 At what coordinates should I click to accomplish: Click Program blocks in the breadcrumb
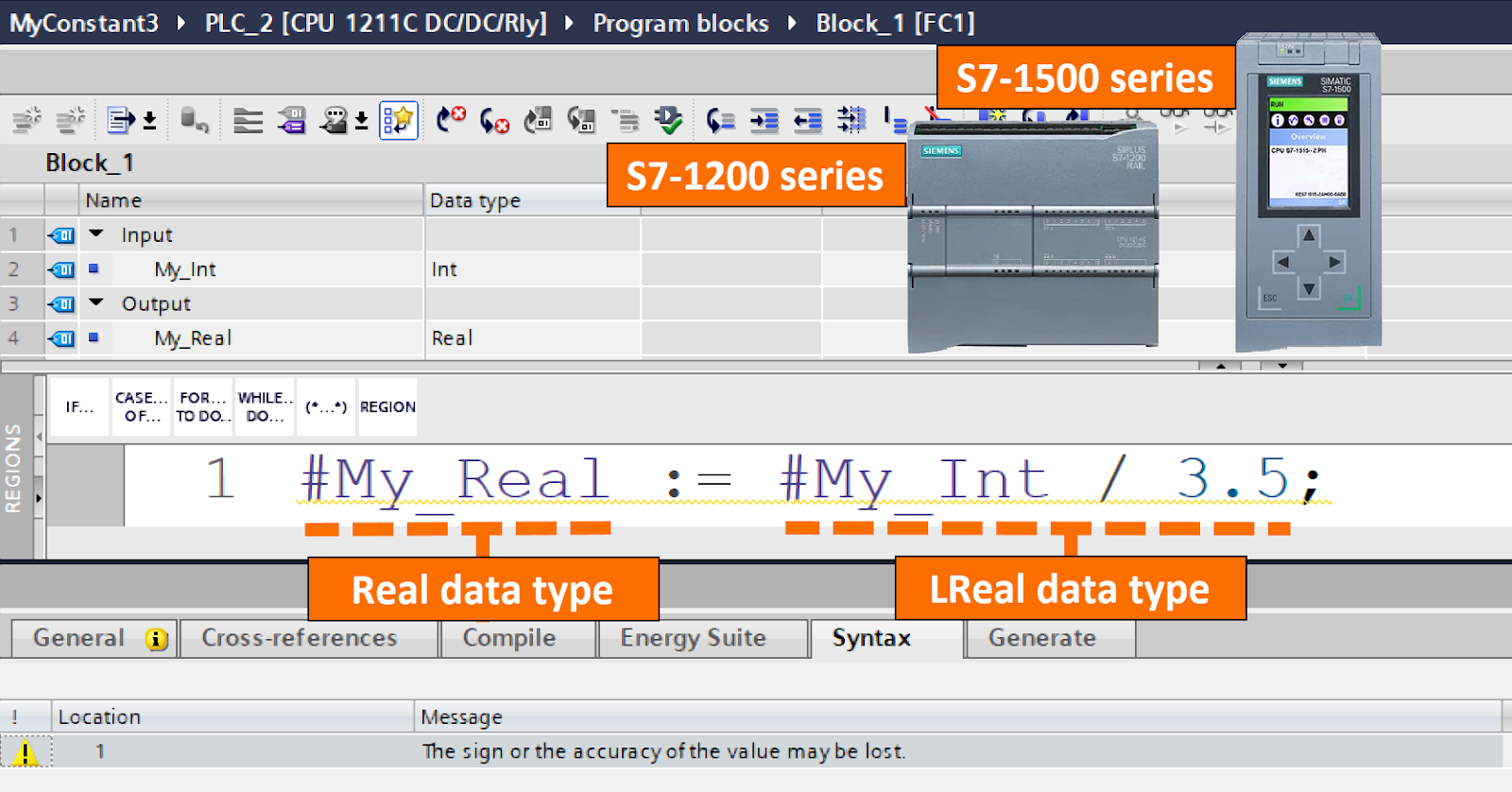(680, 23)
